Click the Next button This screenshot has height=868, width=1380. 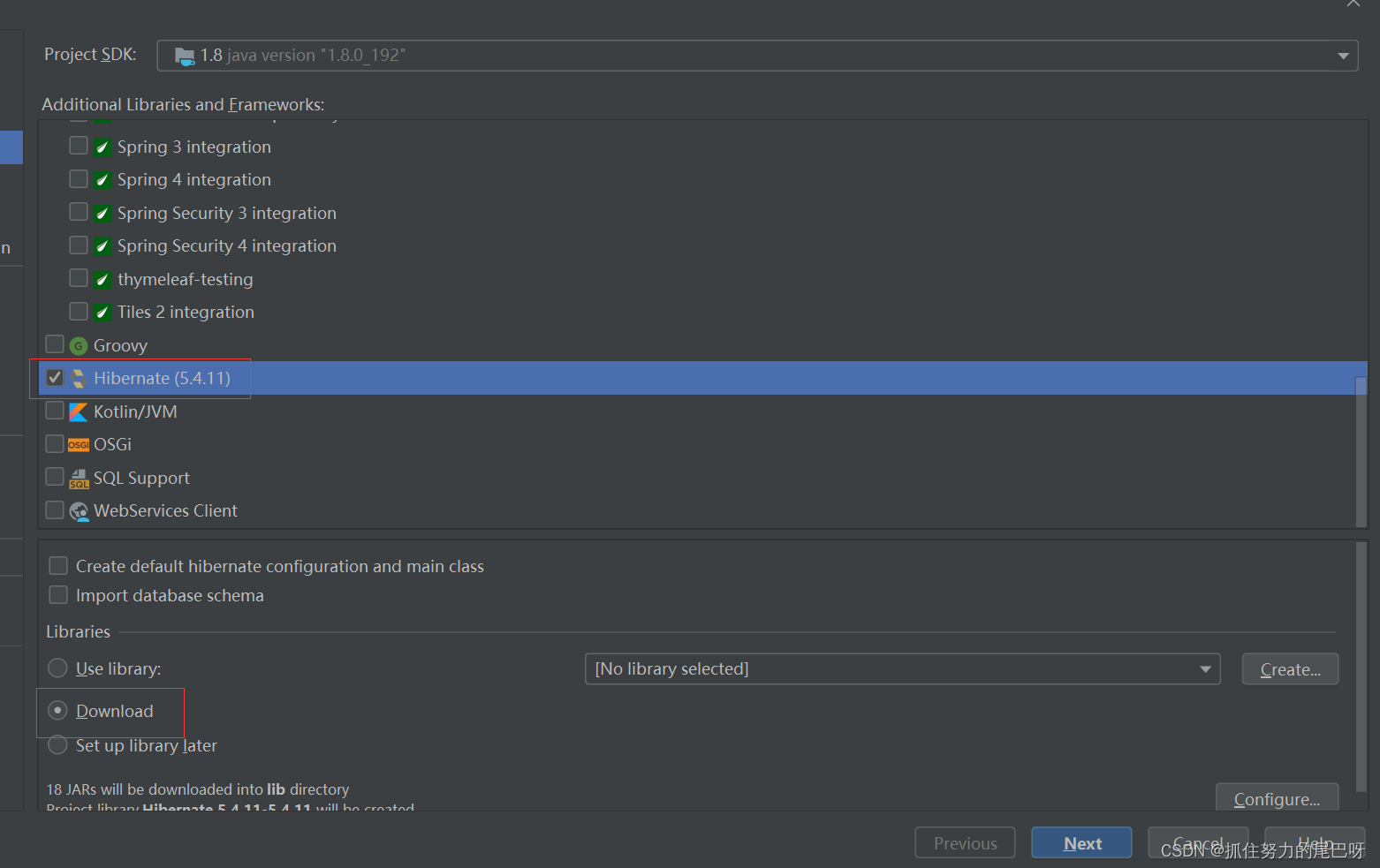point(1081,843)
